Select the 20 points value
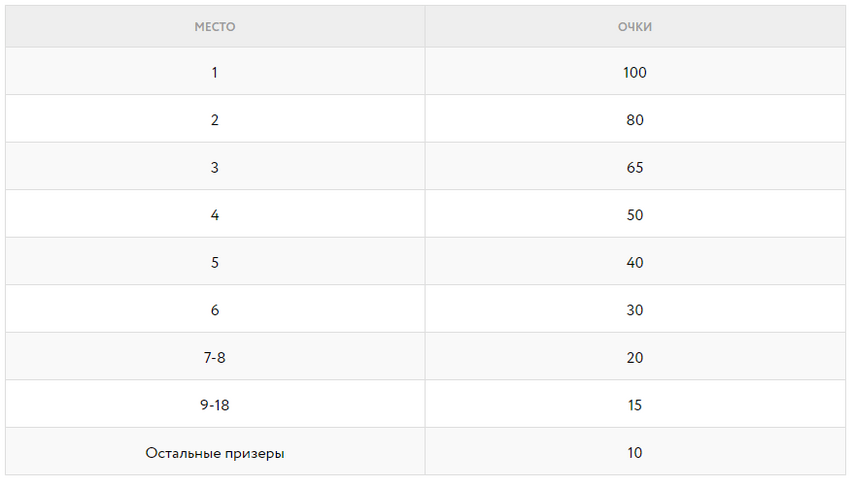Image resolution: width=854 pixels, height=486 pixels. [x=635, y=357]
